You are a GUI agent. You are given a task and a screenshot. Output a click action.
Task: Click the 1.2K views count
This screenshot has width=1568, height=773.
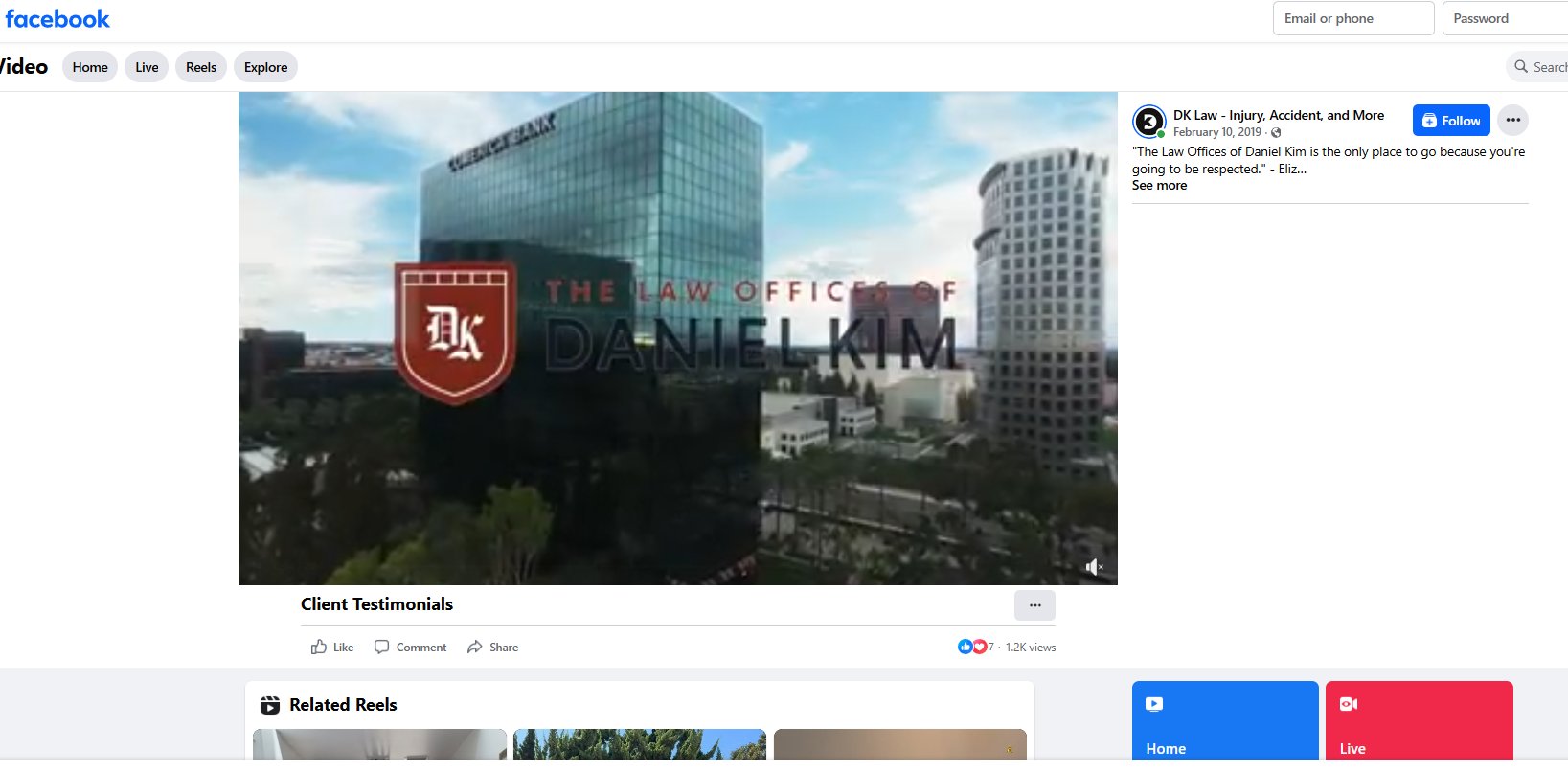(x=1031, y=648)
